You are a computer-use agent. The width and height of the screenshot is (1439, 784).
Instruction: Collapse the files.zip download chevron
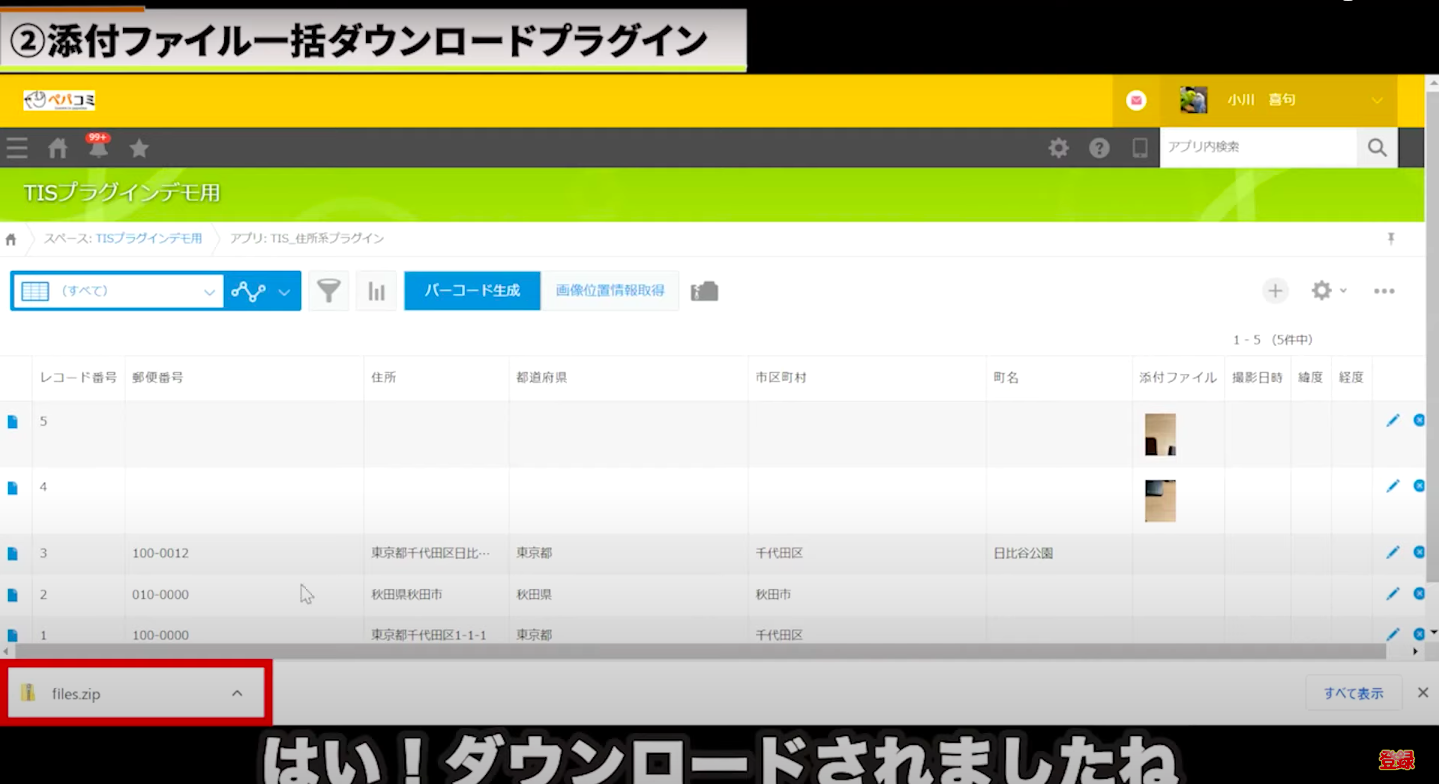point(237,692)
